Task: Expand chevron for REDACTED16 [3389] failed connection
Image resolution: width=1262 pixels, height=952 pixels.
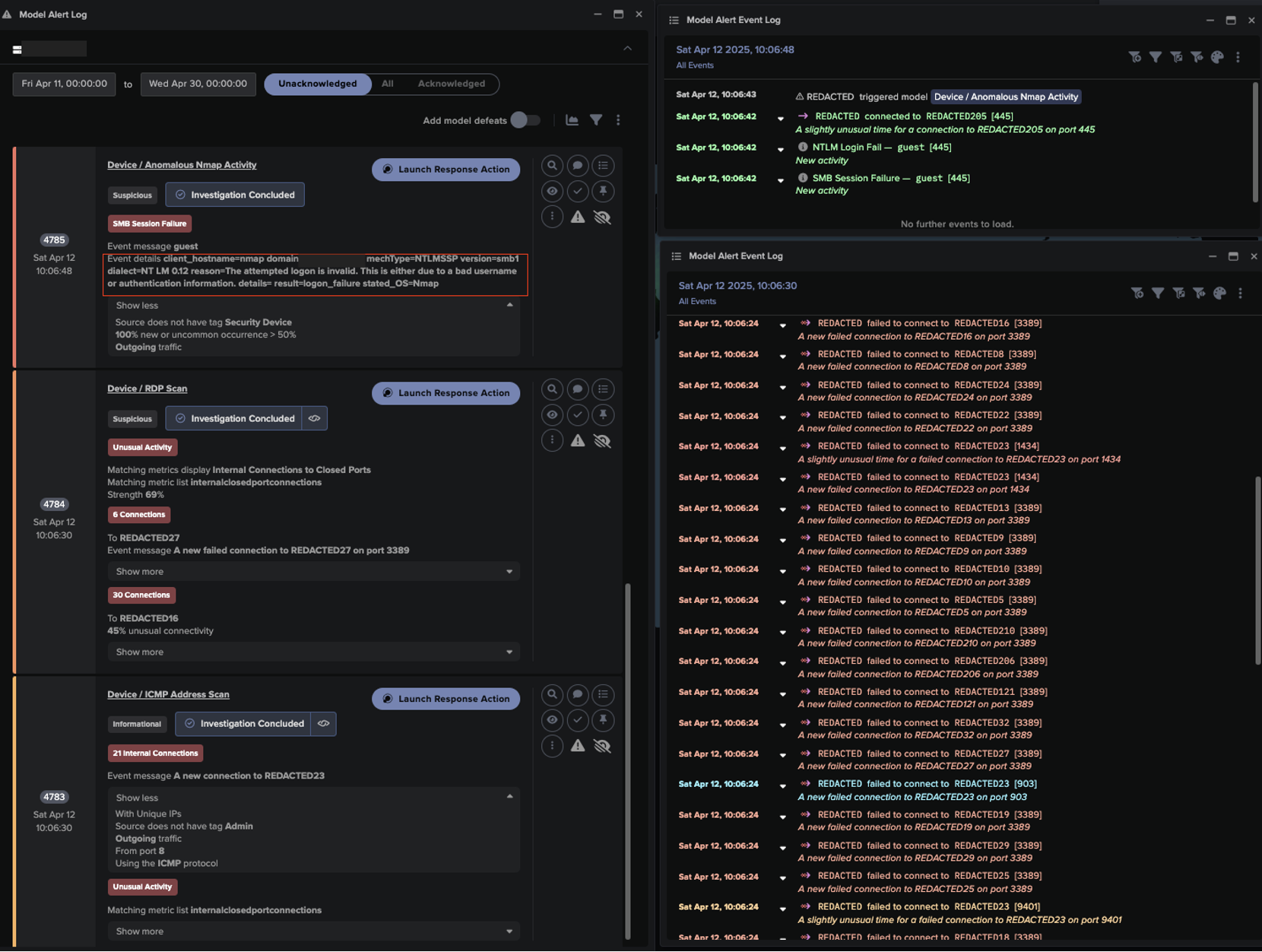Action: (782, 325)
